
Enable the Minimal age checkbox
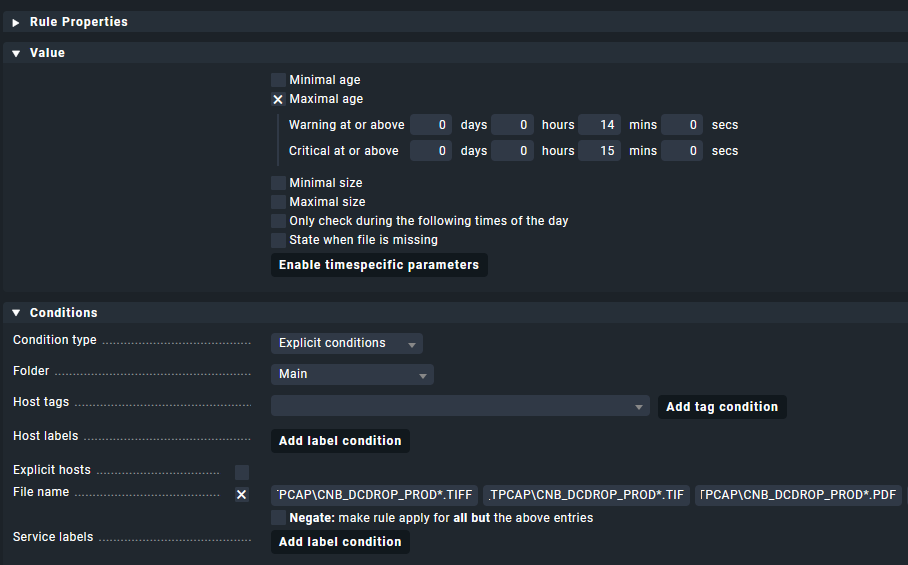278,80
